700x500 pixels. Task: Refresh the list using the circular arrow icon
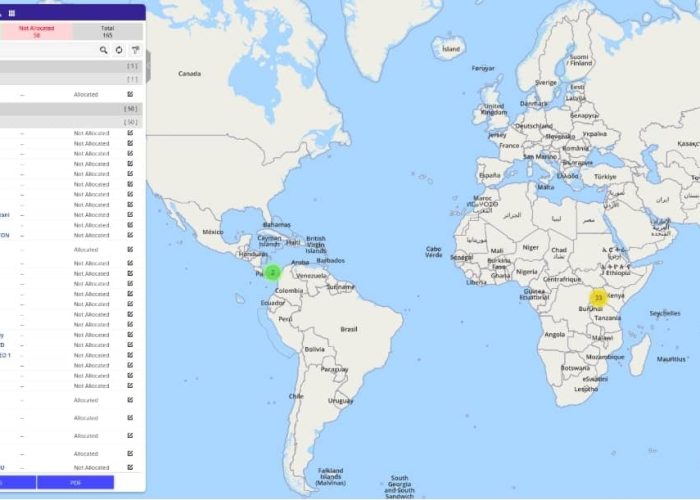point(119,49)
